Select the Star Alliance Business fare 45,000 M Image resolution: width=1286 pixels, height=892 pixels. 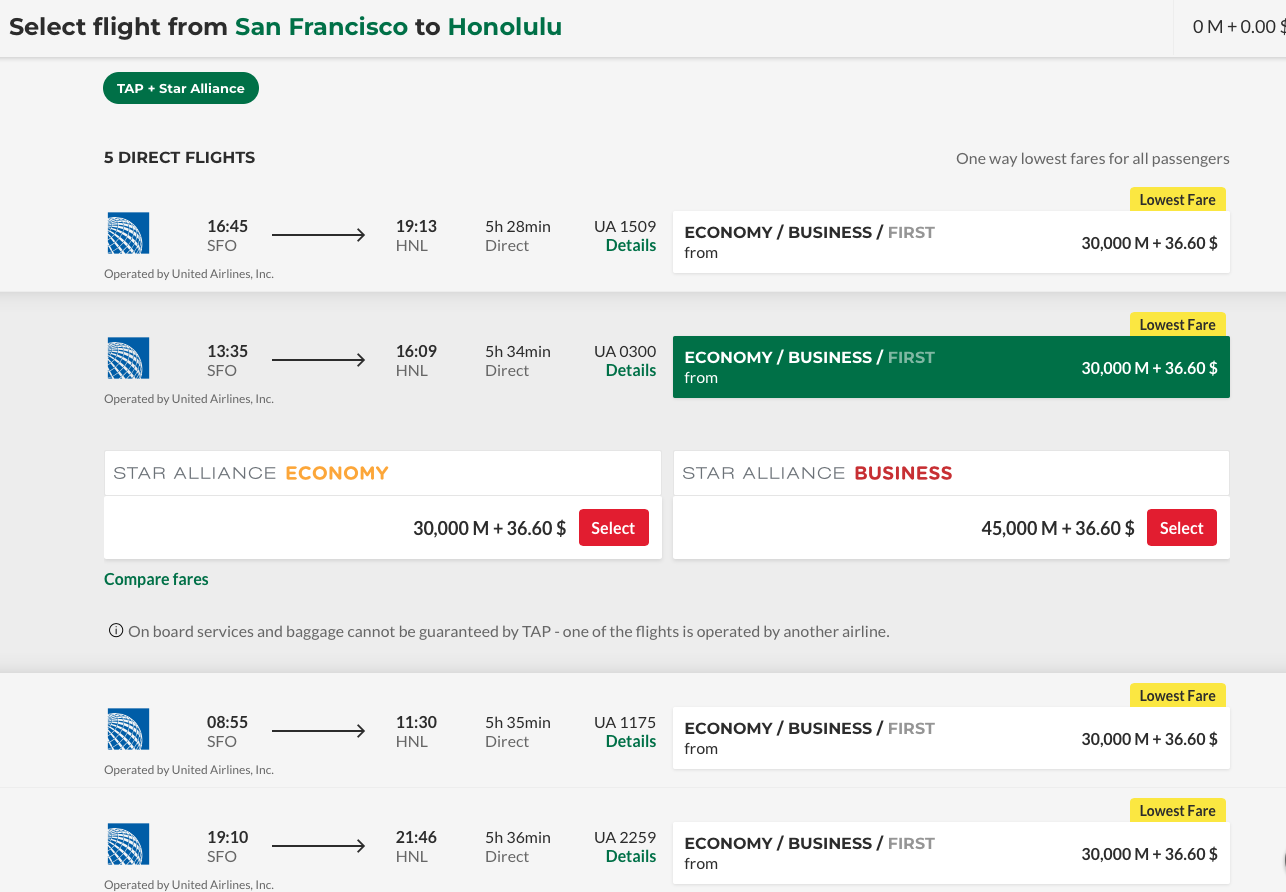tap(1181, 528)
